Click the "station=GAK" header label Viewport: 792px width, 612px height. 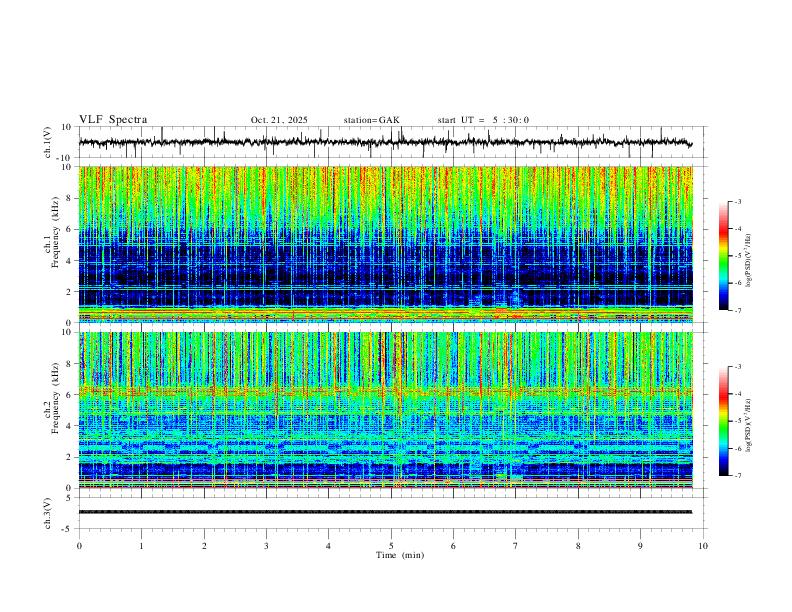click(371, 120)
